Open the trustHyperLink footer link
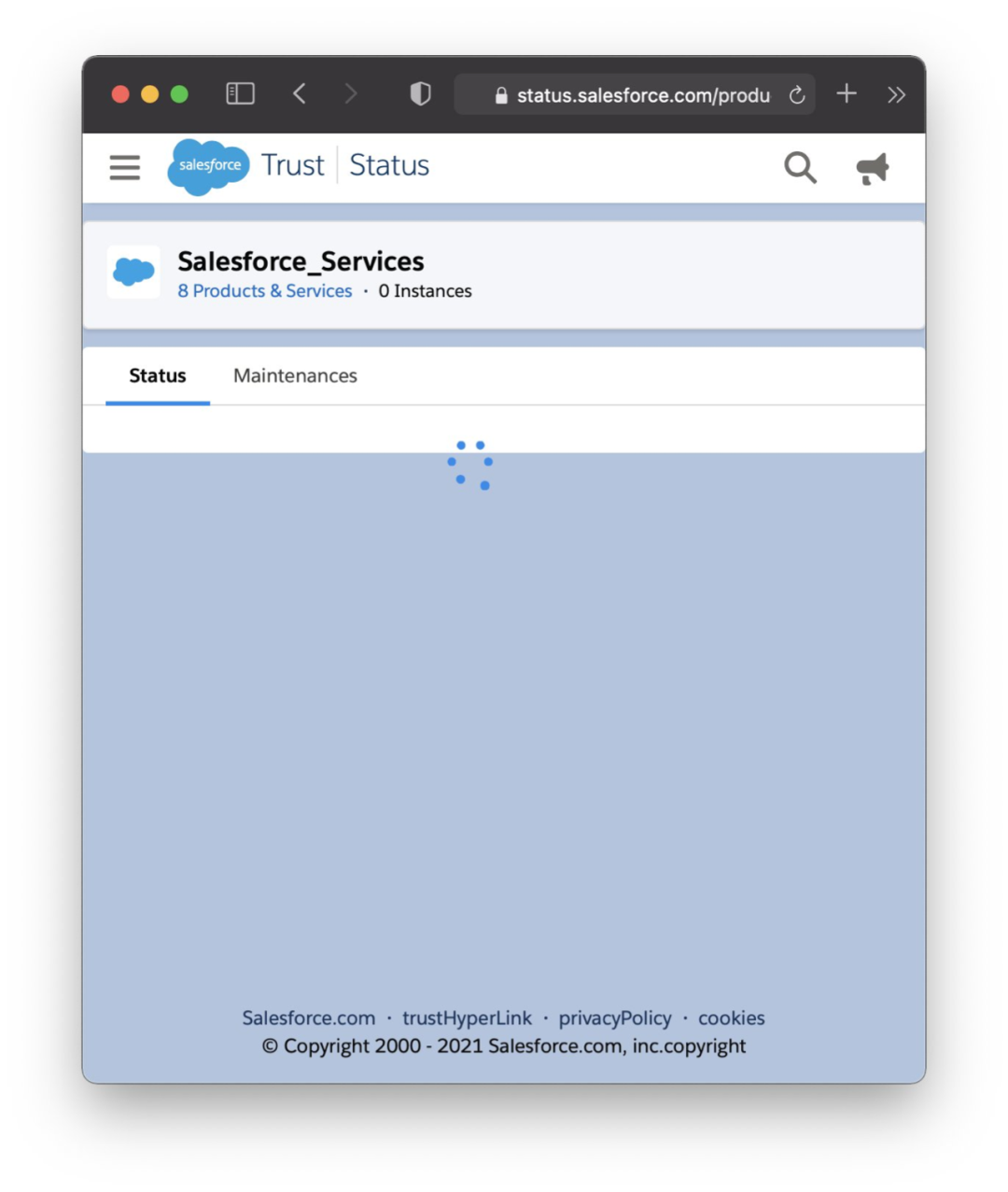The width and height of the screenshot is (1008, 1192). [467, 1017]
